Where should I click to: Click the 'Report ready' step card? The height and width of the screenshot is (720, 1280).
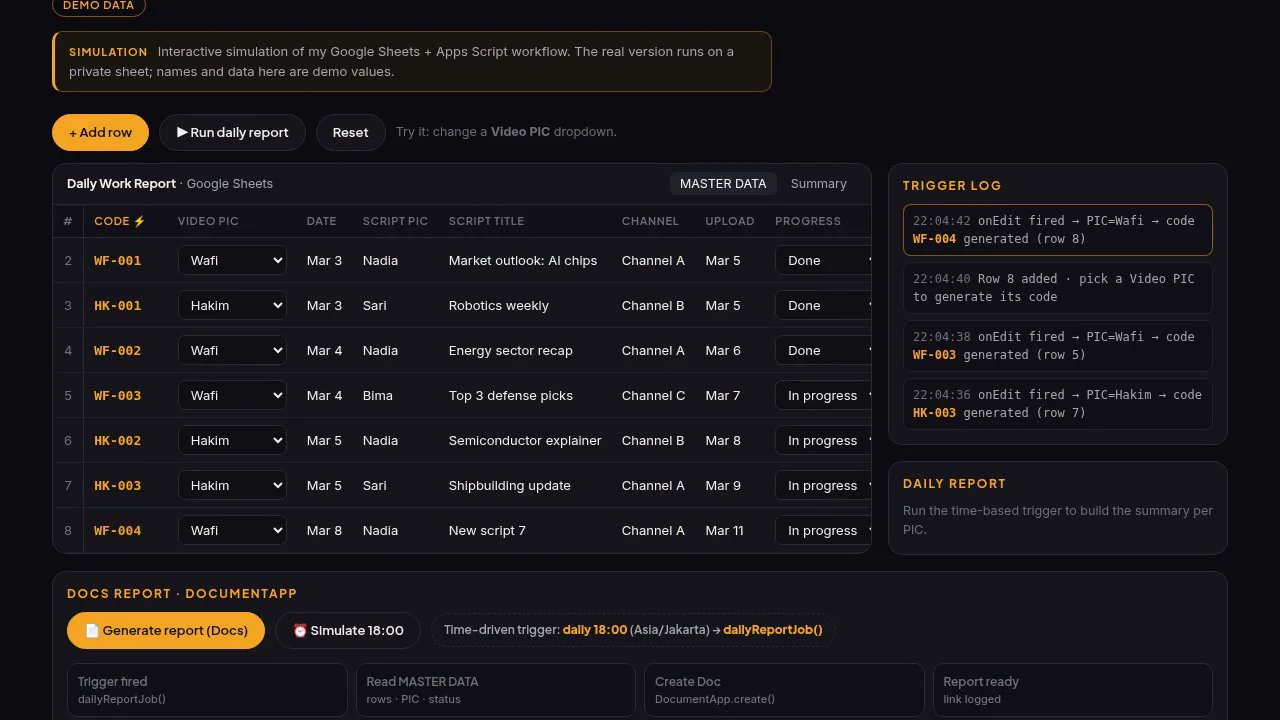pyautogui.click(x=1073, y=690)
